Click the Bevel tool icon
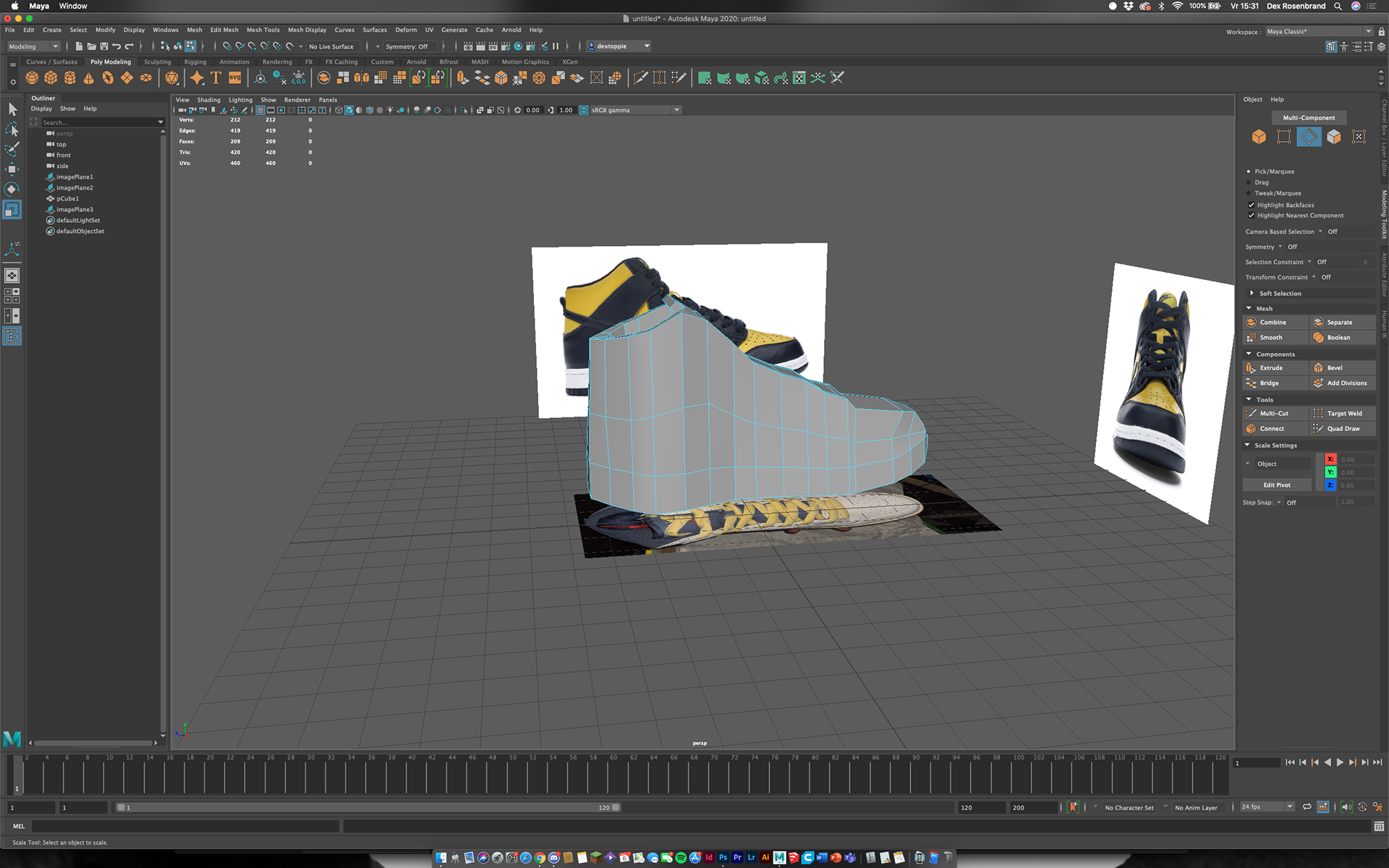Screen dimensions: 1389x868 click(1318, 368)
